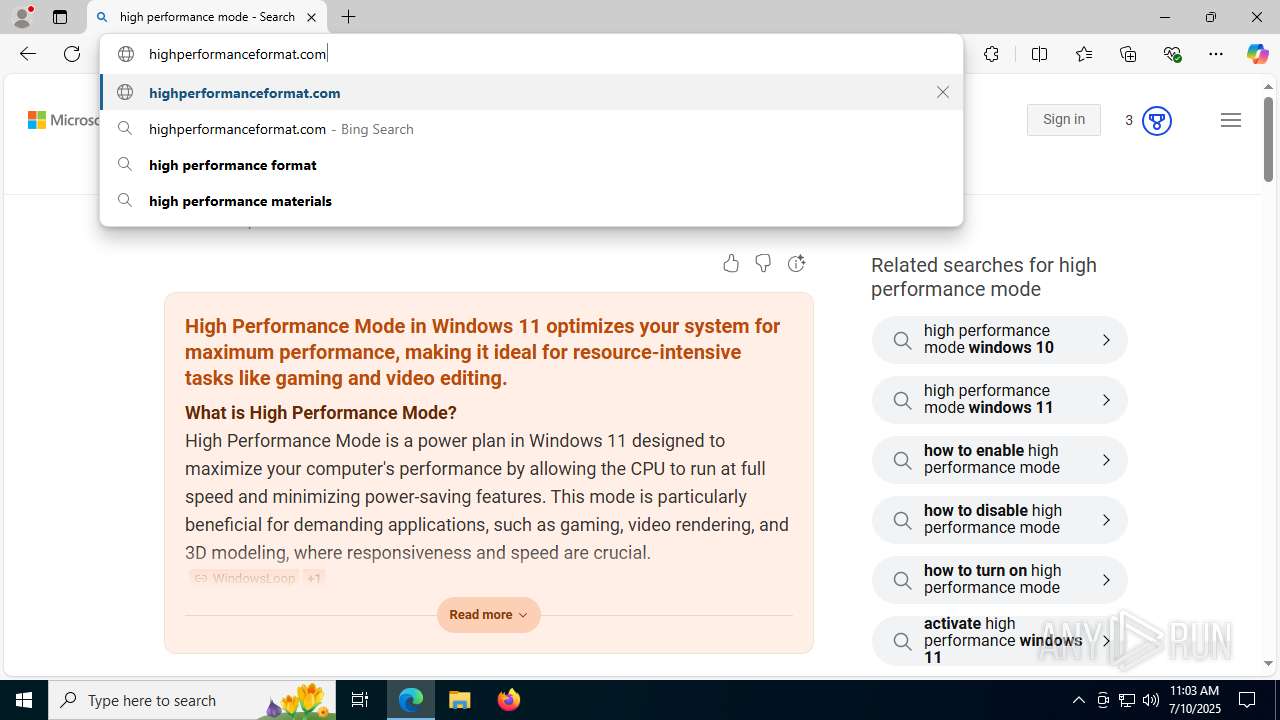Open the notification center icon
Image resolution: width=1280 pixels, height=720 pixels.
[1248, 700]
